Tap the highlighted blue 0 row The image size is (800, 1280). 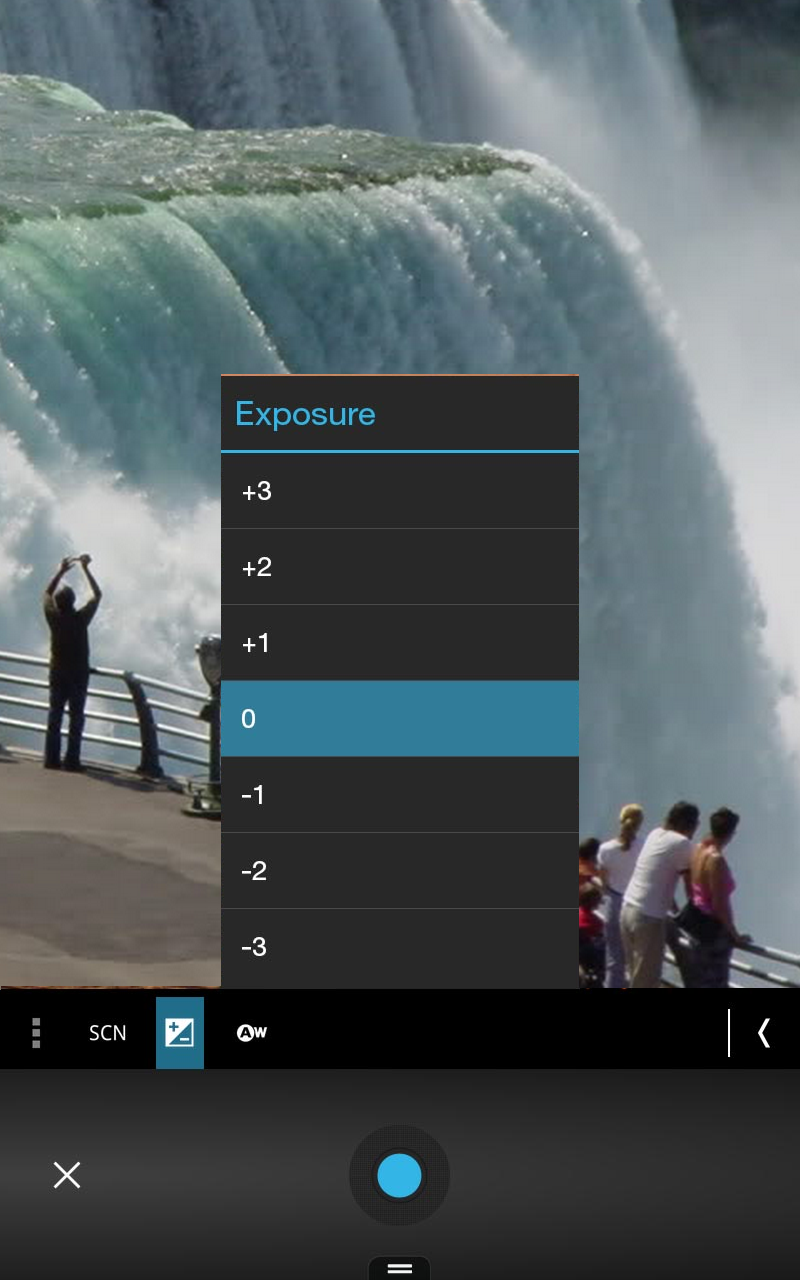(399, 718)
